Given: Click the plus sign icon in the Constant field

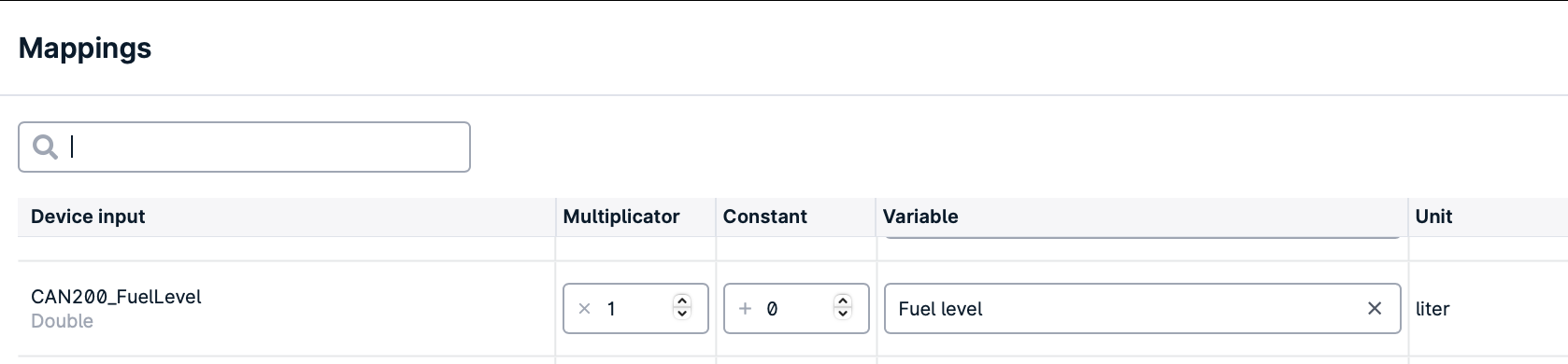Looking at the screenshot, I should [x=745, y=308].
